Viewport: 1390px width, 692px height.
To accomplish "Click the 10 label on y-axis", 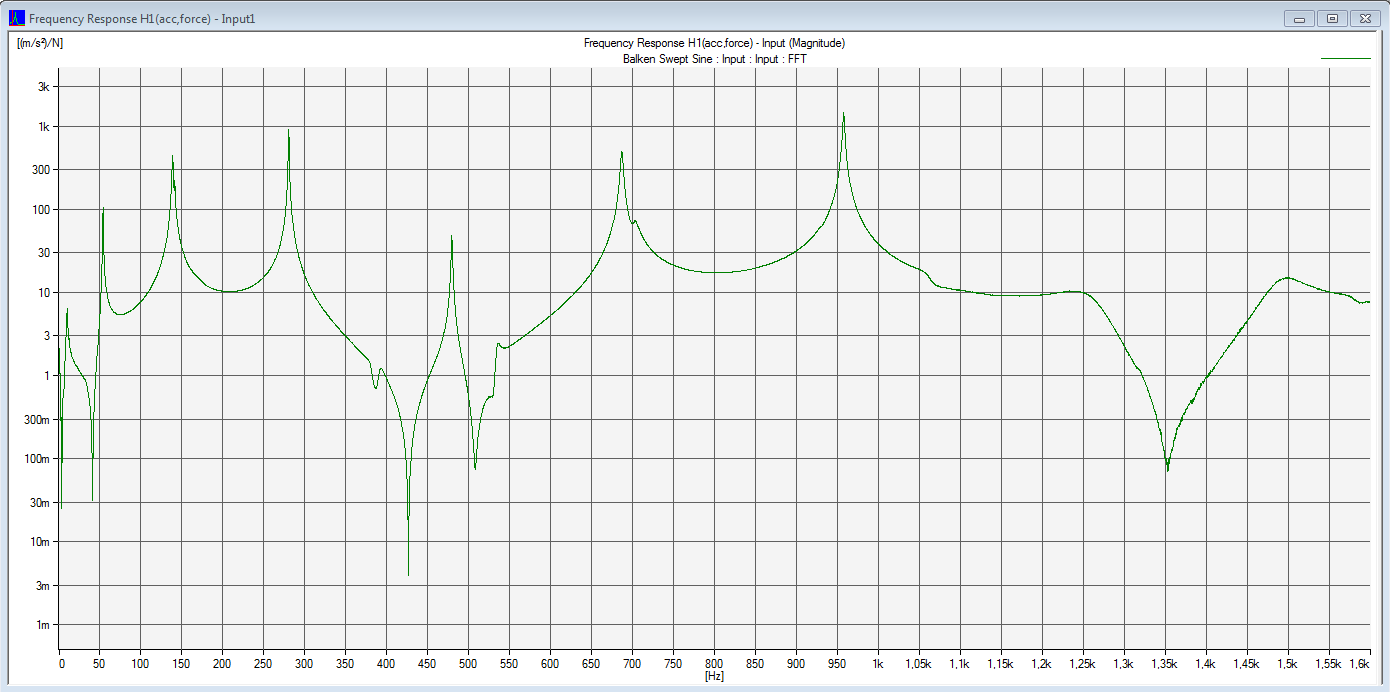I will pyautogui.click(x=43, y=293).
